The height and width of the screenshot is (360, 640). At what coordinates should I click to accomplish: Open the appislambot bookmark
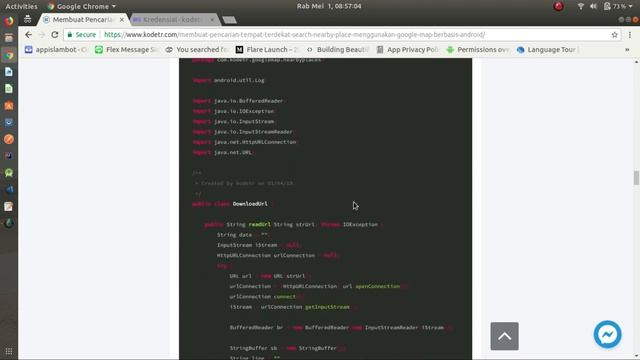pos(56,49)
